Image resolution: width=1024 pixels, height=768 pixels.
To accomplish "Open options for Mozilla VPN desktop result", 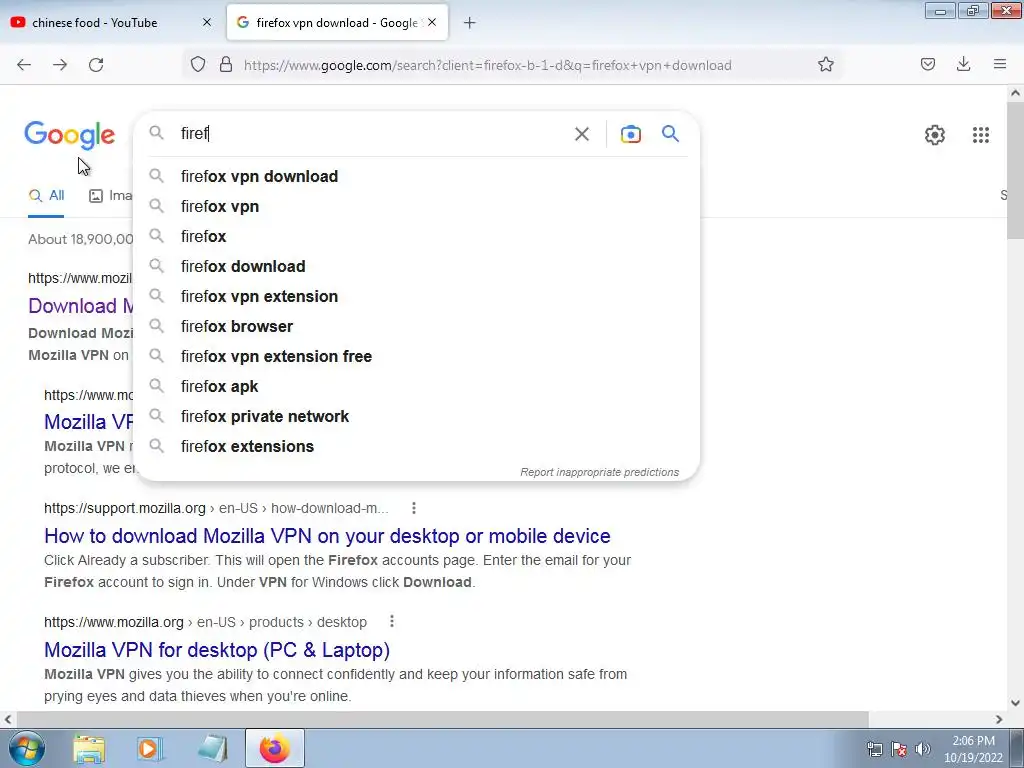I will click(x=392, y=622).
